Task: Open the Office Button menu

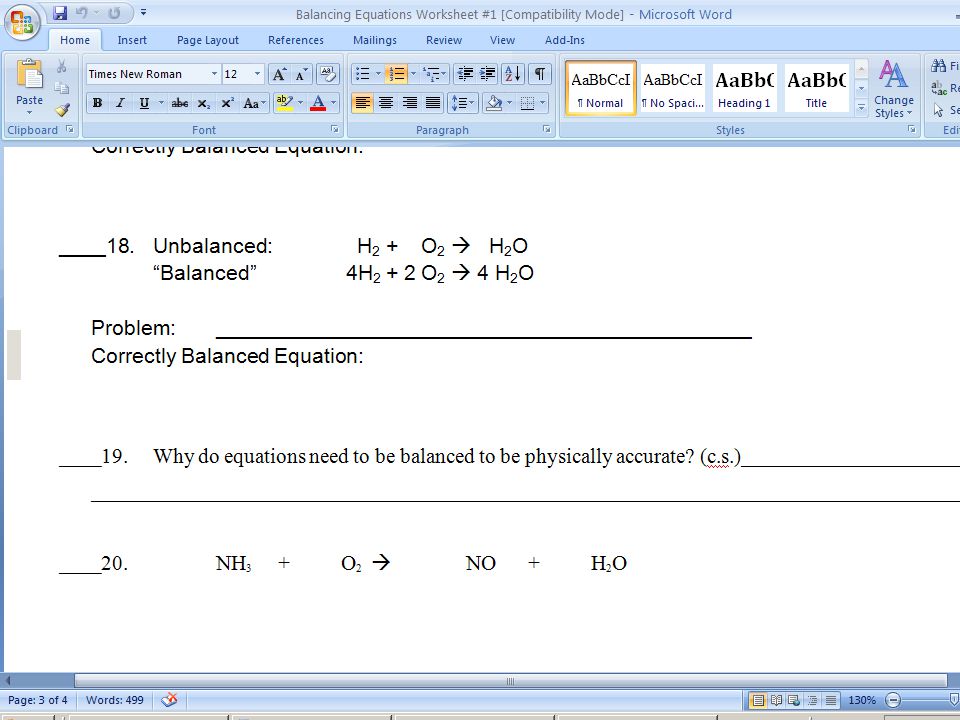Action: (x=23, y=22)
